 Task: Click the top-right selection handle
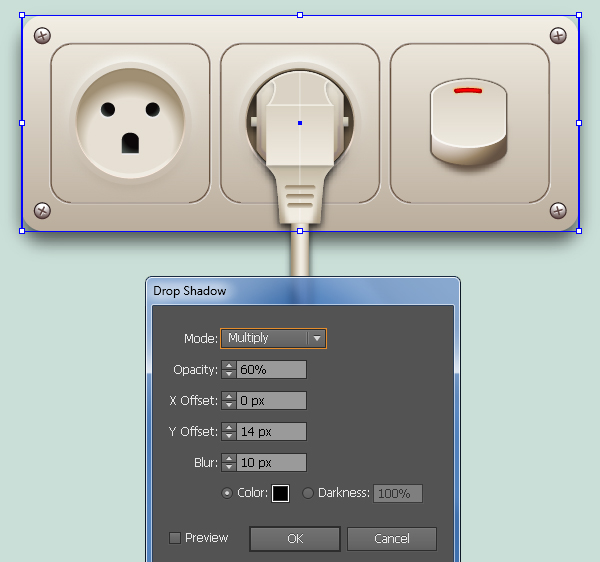pos(579,15)
